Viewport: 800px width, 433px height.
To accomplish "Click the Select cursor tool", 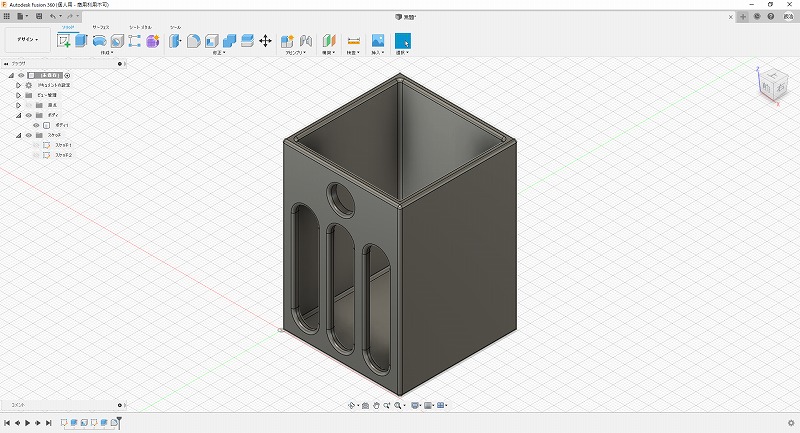I will point(402,41).
